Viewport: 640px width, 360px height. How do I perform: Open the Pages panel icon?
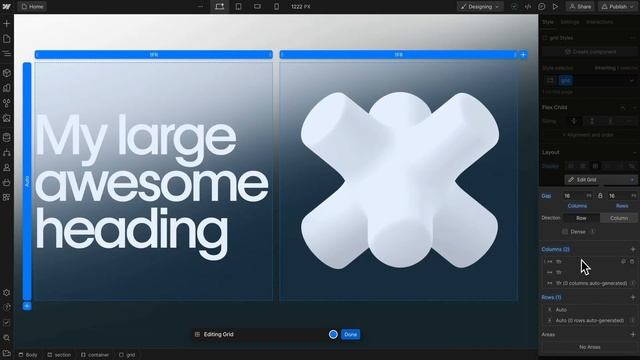pyautogui.click(x=7, y=39)
